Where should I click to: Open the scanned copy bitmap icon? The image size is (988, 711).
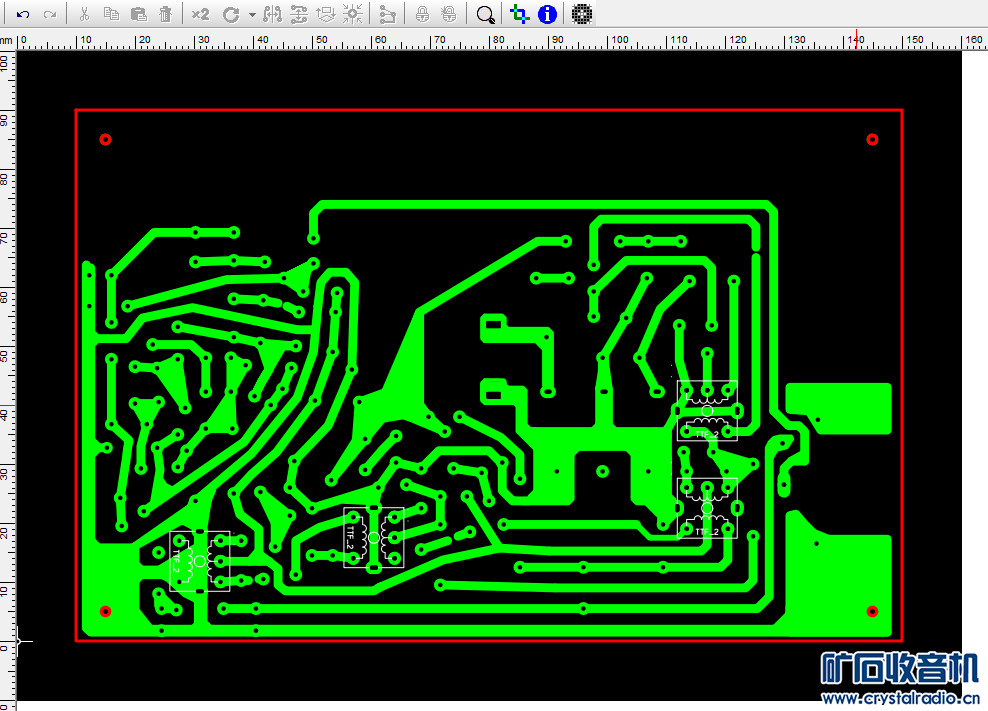pyautogui.click(x=582, y=14)
